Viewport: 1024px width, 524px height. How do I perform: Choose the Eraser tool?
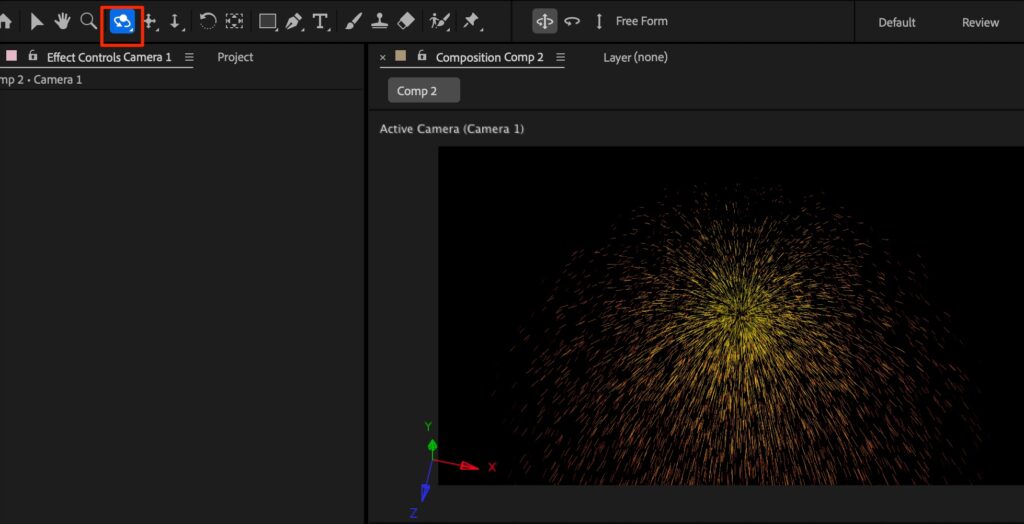pyautogui.click(x=406, y=21)
